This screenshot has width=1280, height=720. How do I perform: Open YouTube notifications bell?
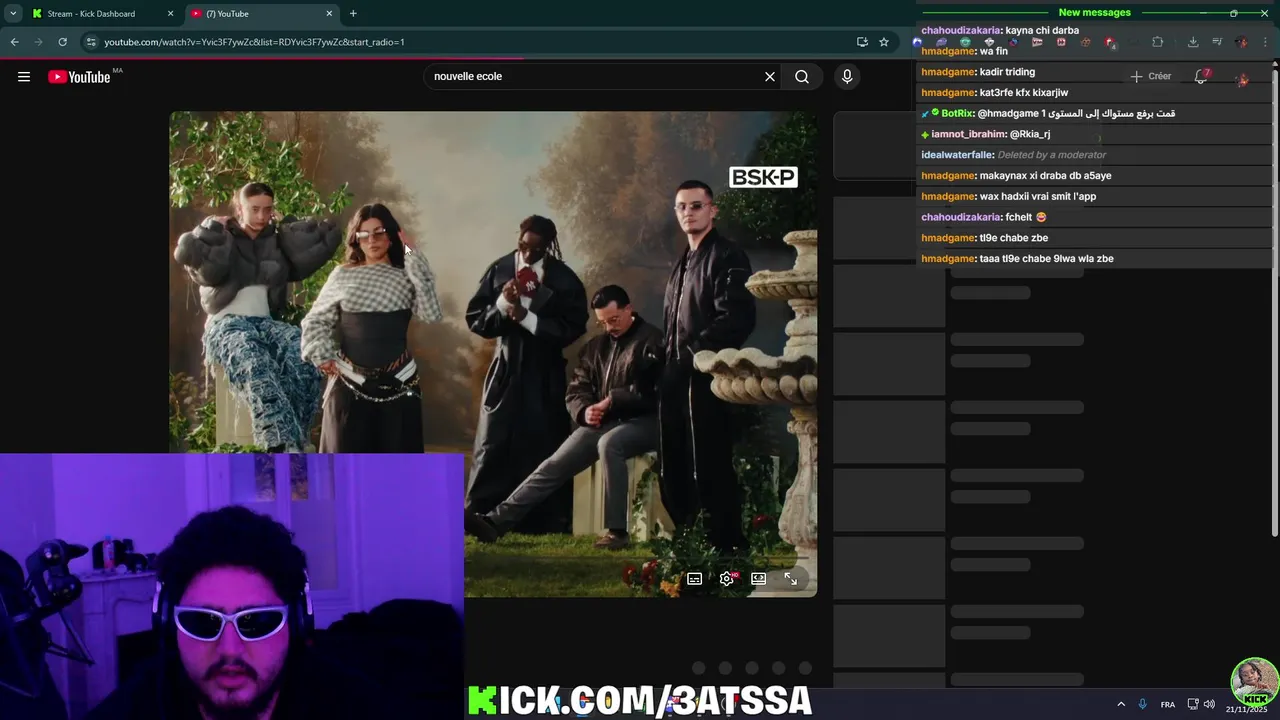coord(1201,77)
